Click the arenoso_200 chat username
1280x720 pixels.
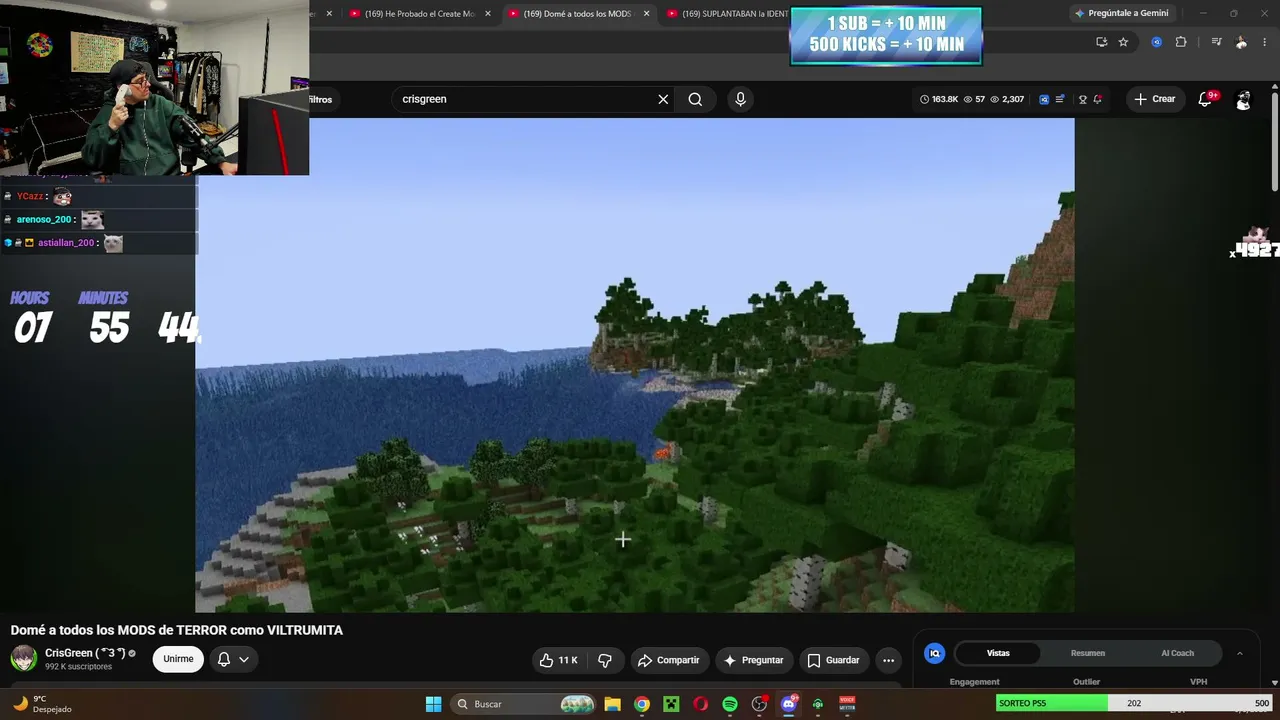pos(44,220)
